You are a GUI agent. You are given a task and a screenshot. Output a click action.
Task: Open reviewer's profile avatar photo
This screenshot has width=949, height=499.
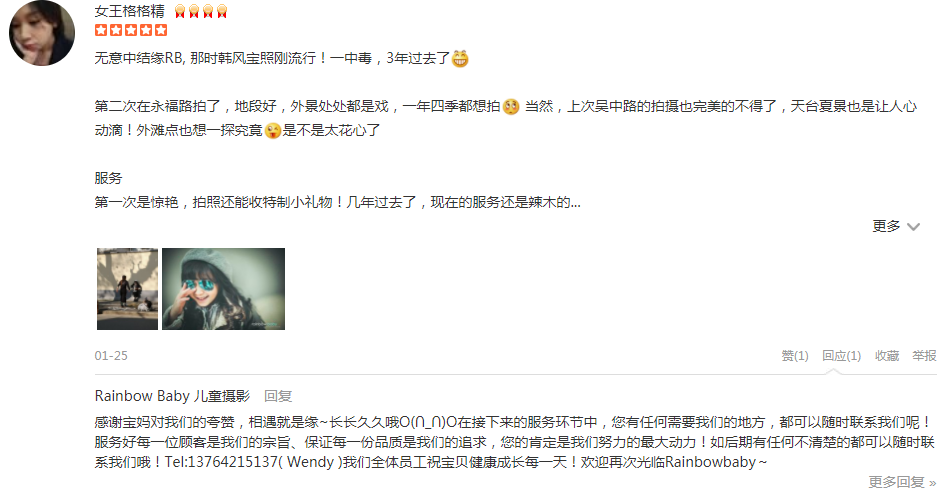pos(42,33)
